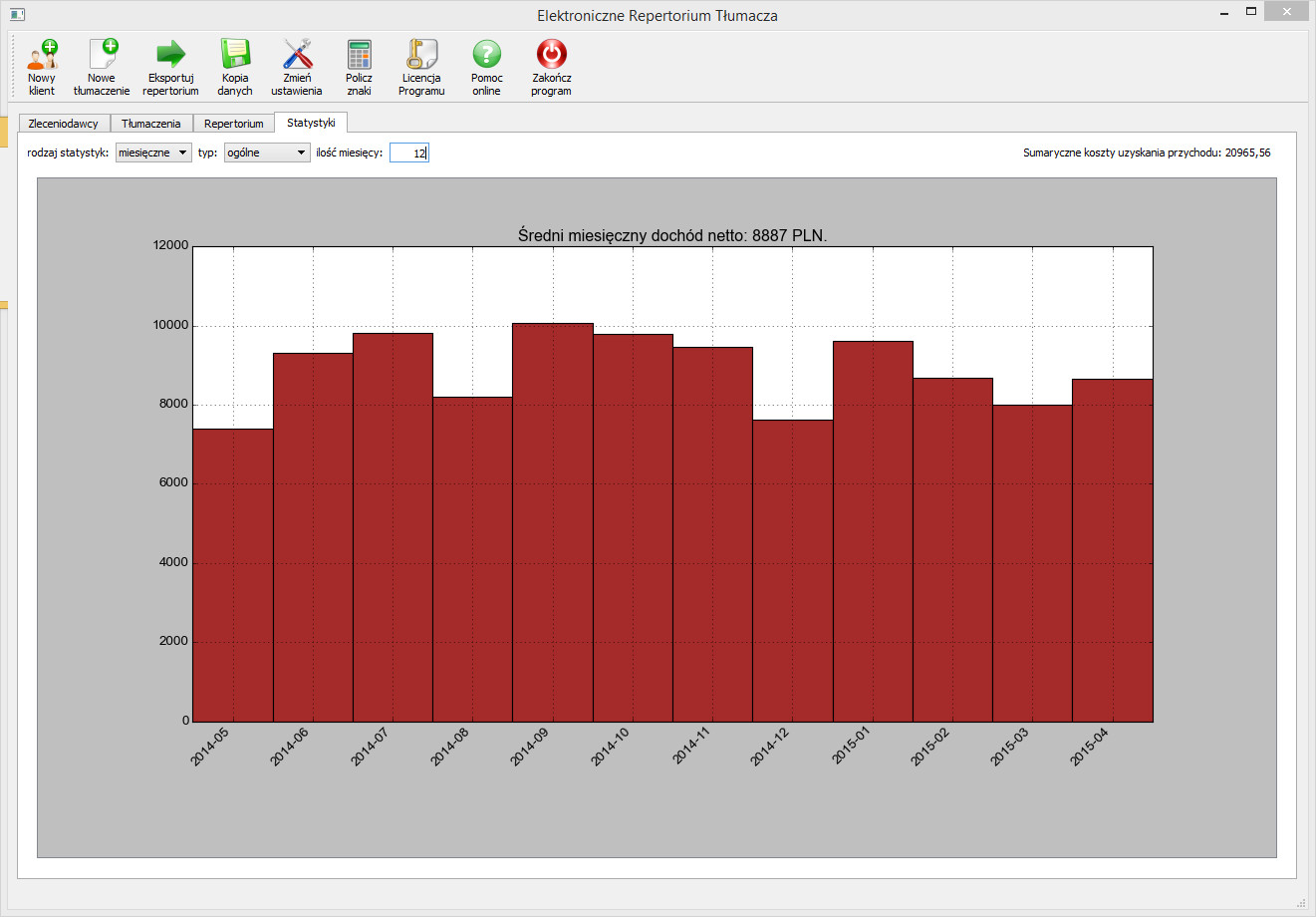Click the 2015-03 axis label
1316x917 pixels.
click(x=1009, y=748)
